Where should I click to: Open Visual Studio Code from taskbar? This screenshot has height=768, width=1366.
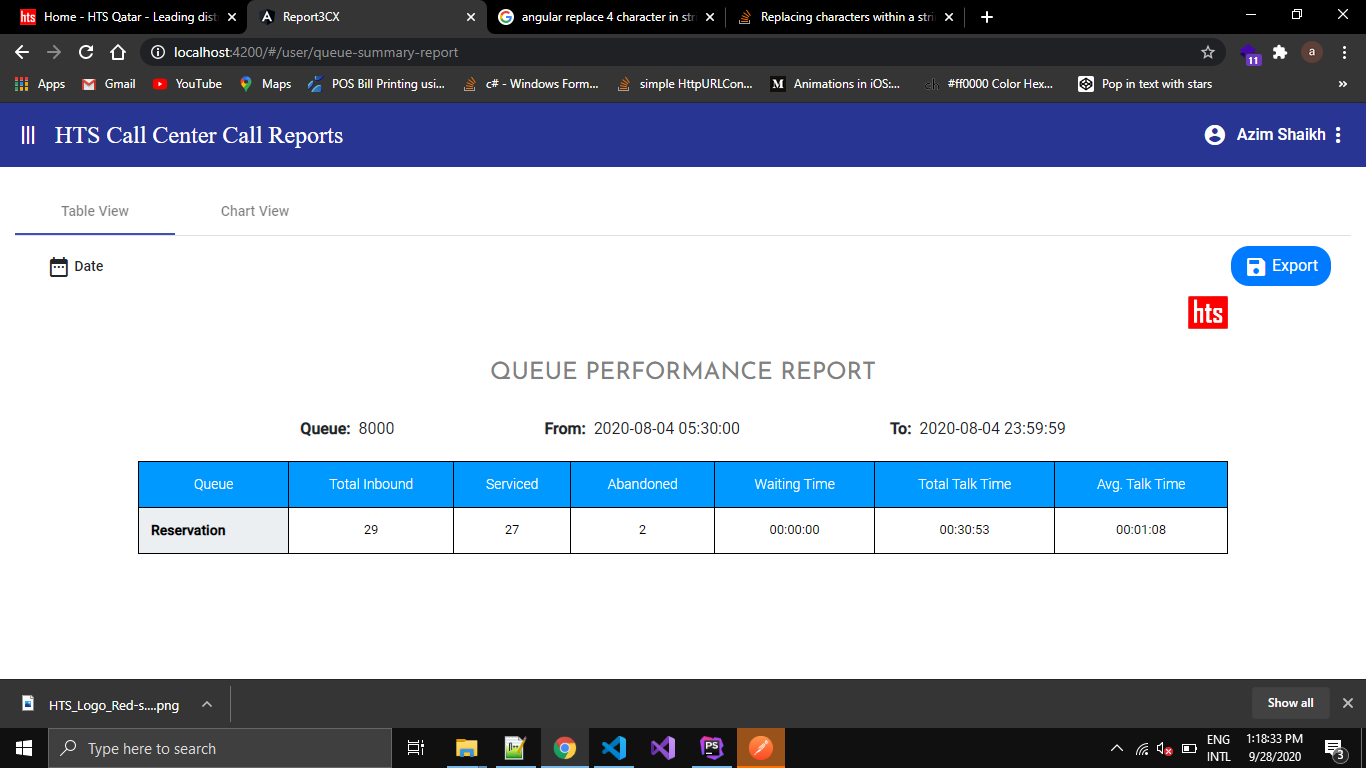pos(613,748)
